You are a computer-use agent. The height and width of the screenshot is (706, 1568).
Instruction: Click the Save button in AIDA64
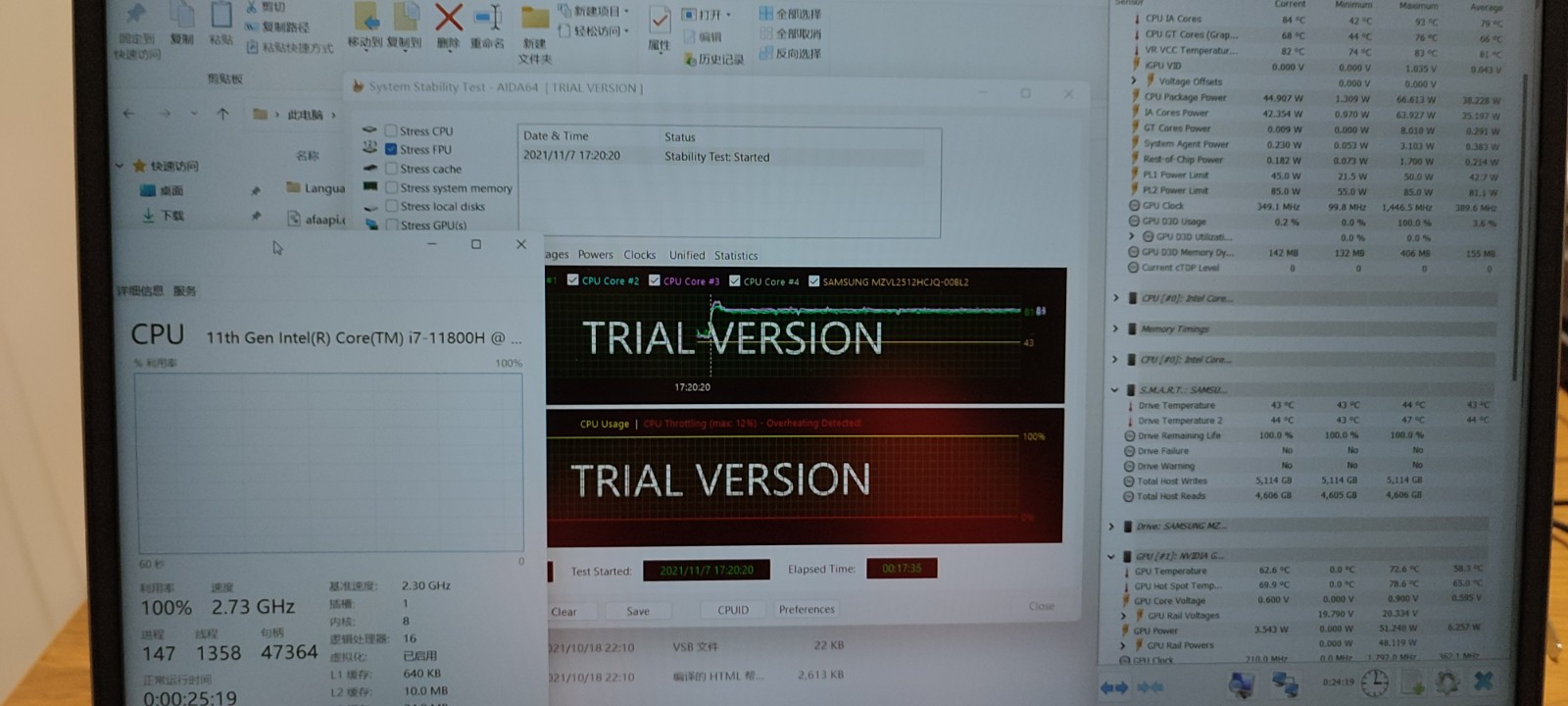(638, 611)
